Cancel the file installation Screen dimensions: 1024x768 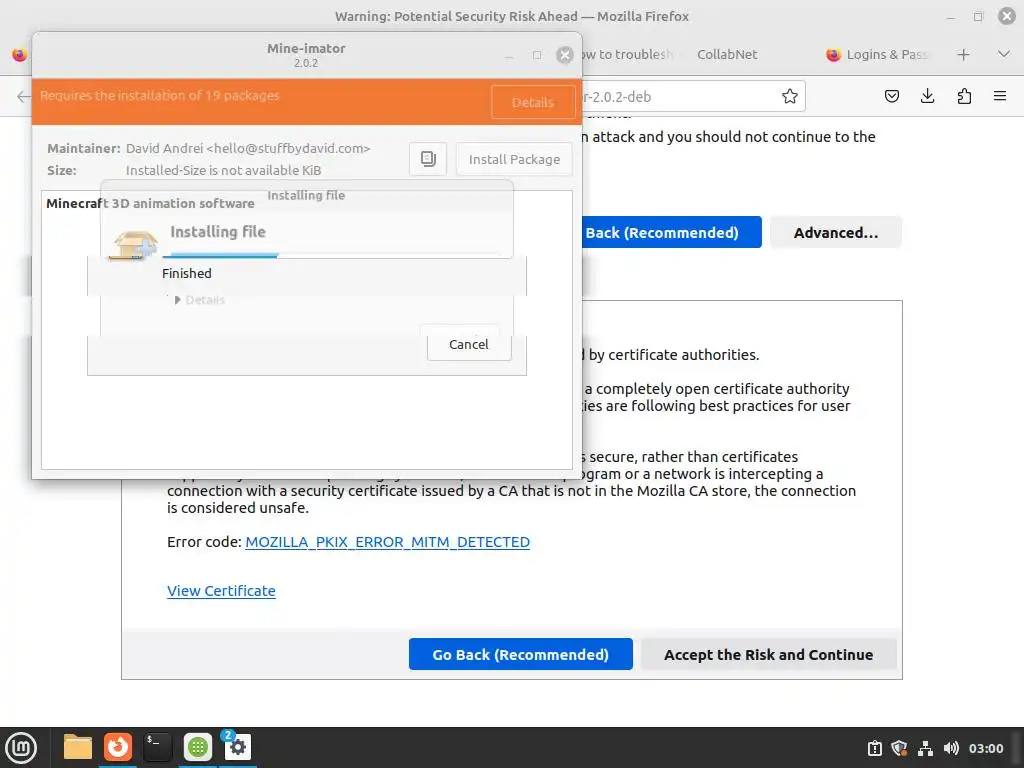469,344
